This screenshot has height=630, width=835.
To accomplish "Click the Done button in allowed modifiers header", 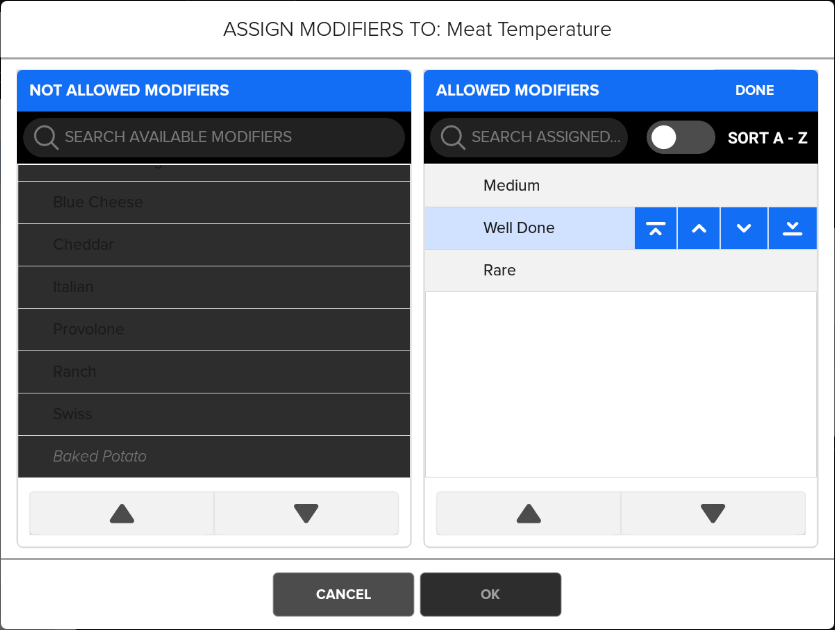I will tap(754, 90).
